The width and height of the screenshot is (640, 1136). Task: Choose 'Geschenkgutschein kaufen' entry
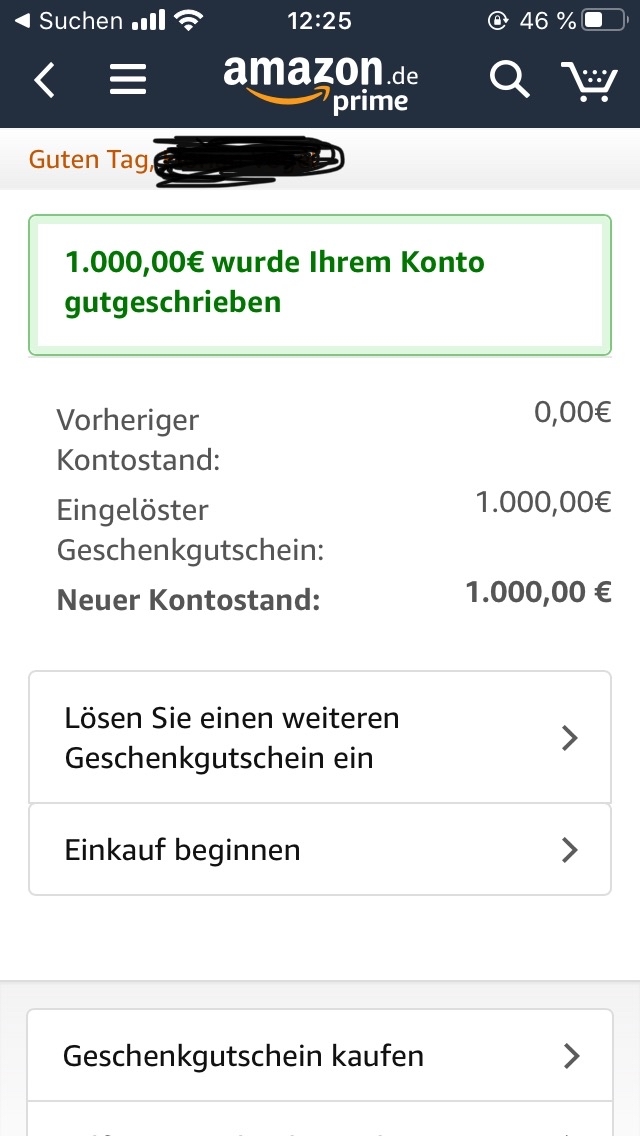pyautogui.click(x=243, y=1055)
